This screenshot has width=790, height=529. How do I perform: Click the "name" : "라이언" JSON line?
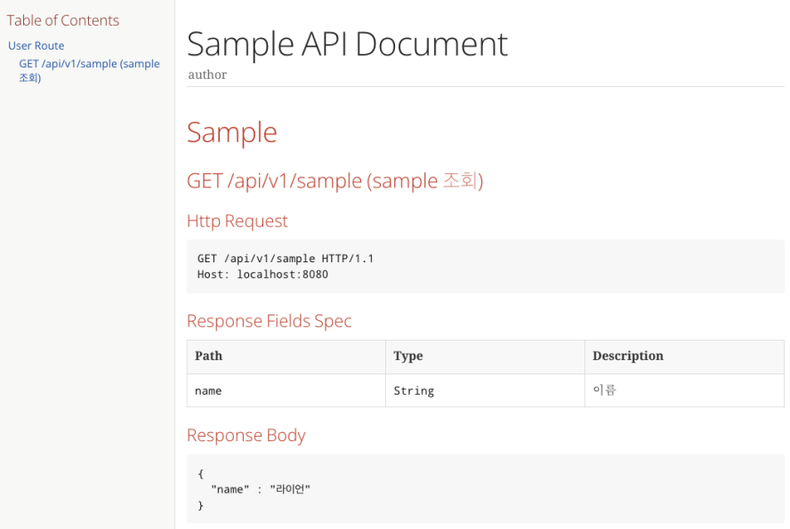tap(260, 489)
